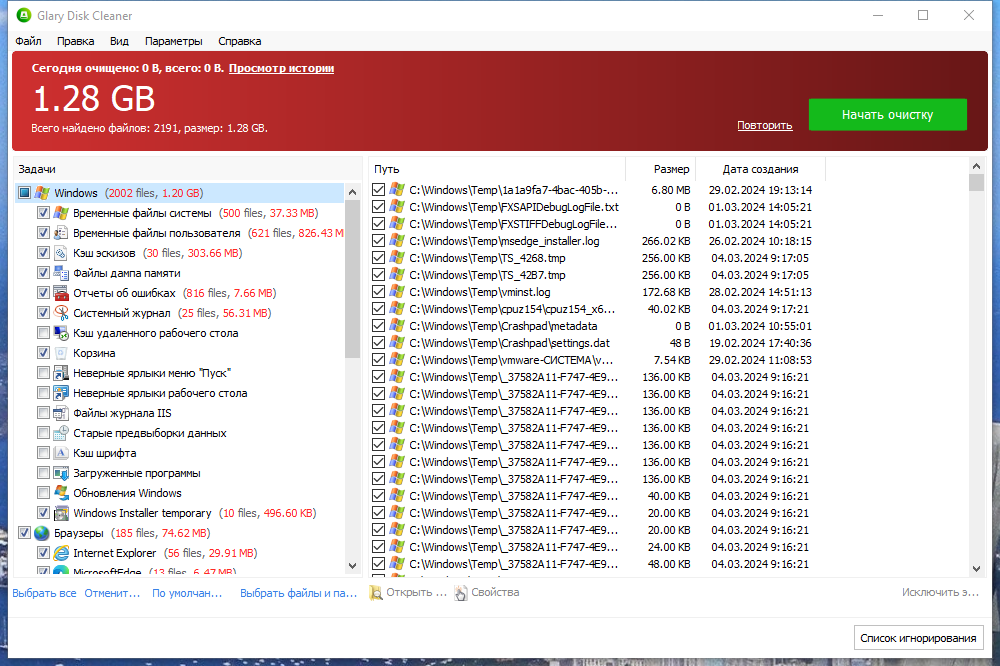Image resolution: width=1000 pixels, height=666 pixels.
Task: Click the tasks panel scroll up arrow
Action: tap(352, 192)
